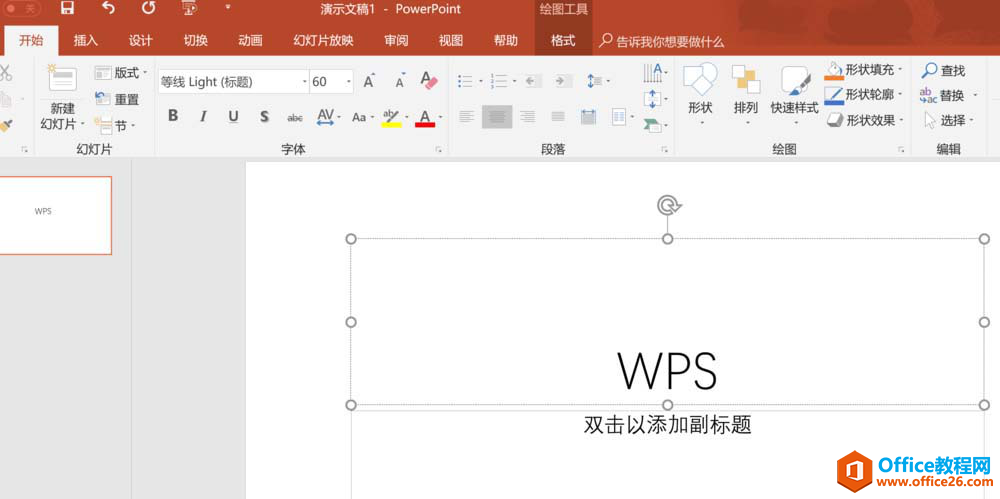This screenshot has height=499, width=1000.
Task: Click the 重置 reset slide button
Action: tap(118, 99)
